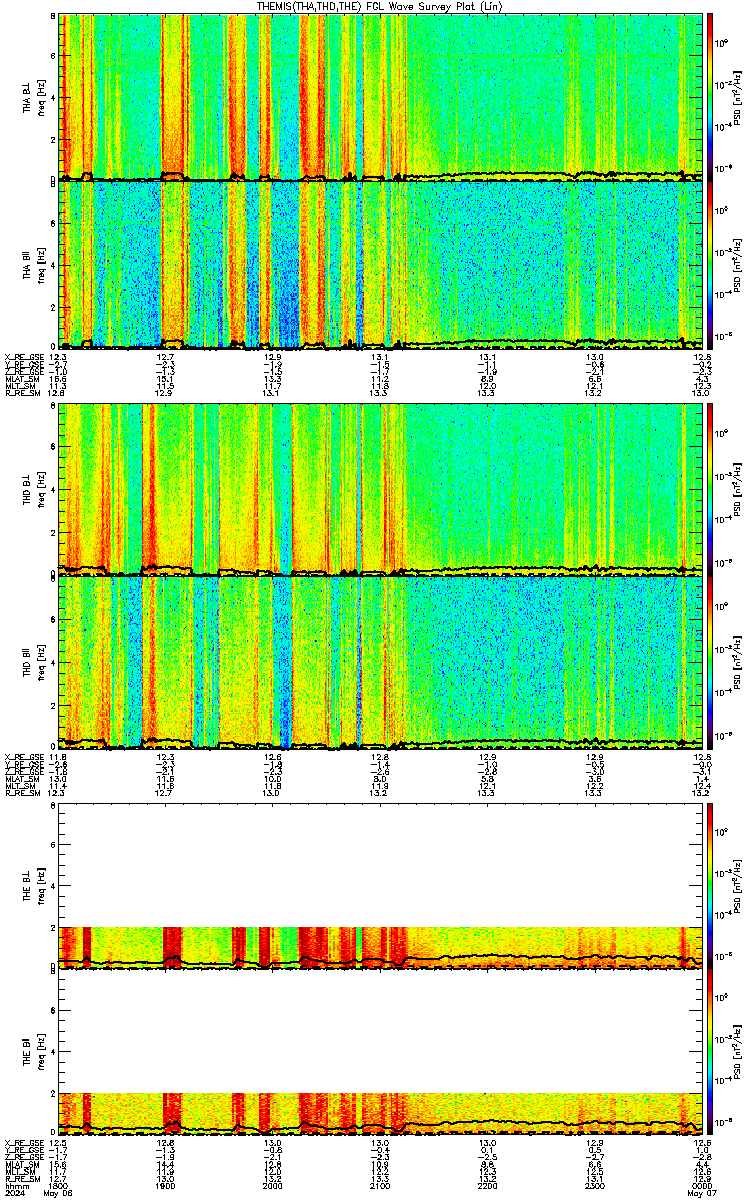
Task: Click the 2024 year label
Action: pyautogui.click(x=14, y=1194)
